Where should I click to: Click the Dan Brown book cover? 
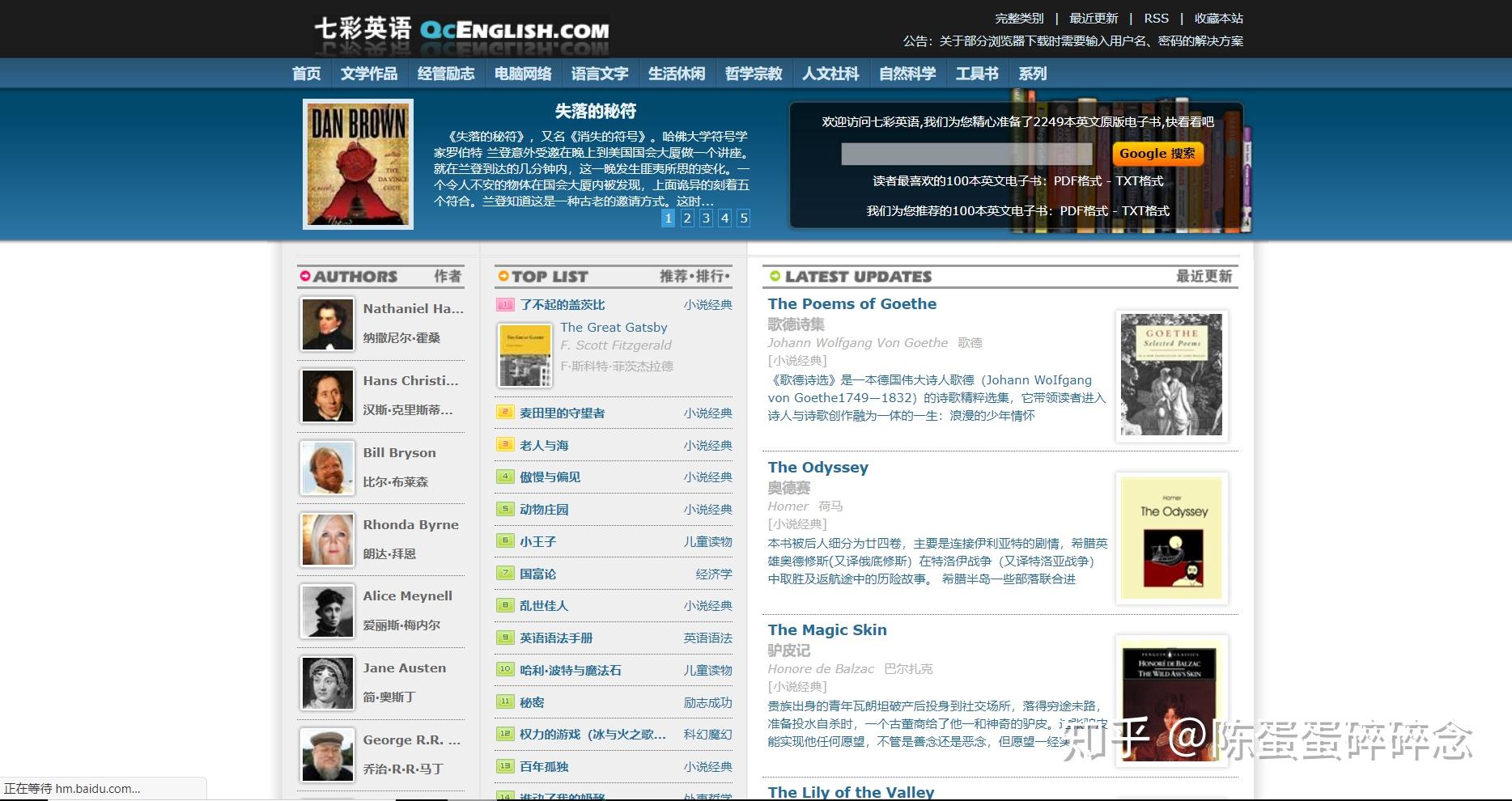click(x=357, y=162)
